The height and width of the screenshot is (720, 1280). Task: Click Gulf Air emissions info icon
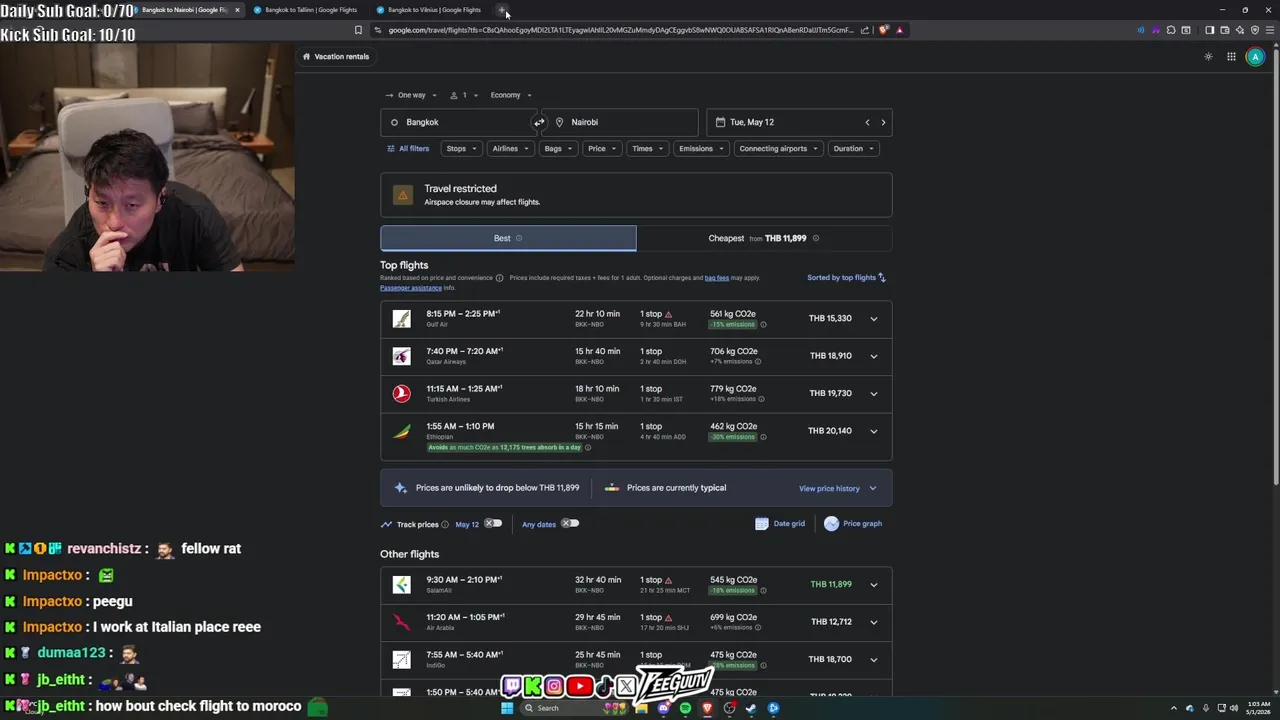click(x=763, y=325)
